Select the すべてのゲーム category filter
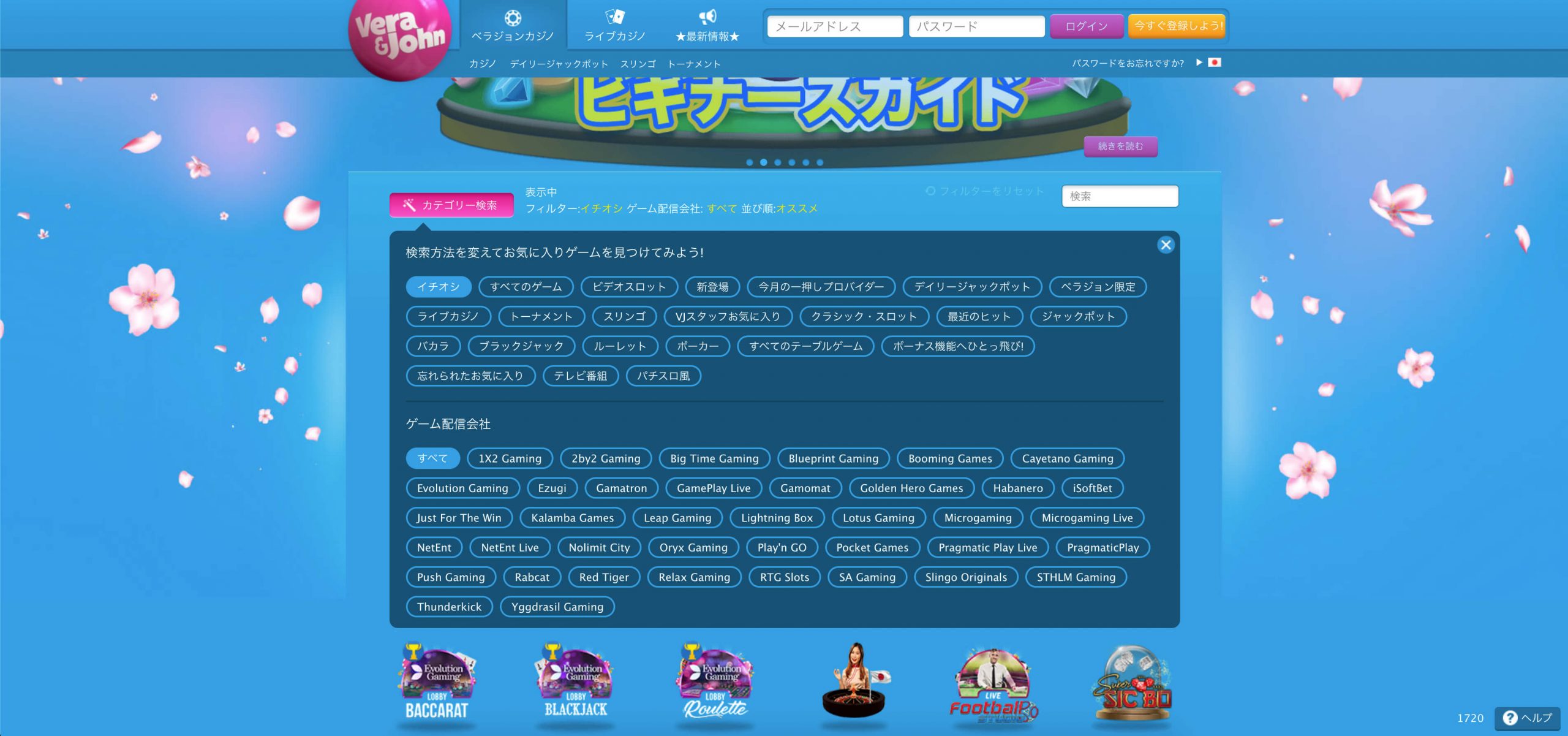 (526, 287)
